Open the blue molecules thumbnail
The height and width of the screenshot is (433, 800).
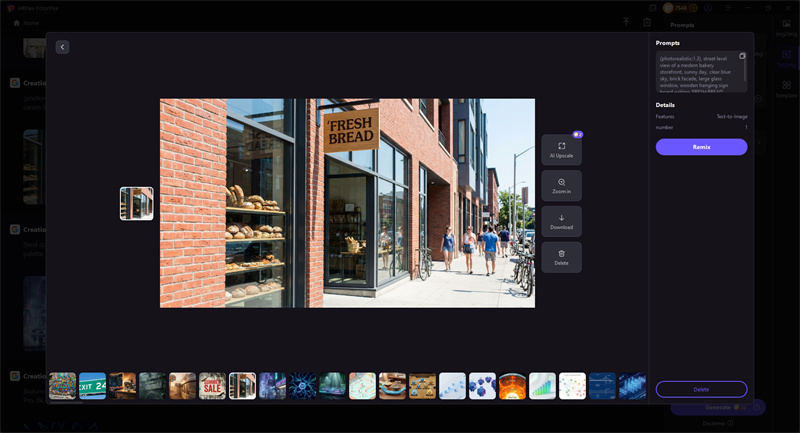click(482, 386)
